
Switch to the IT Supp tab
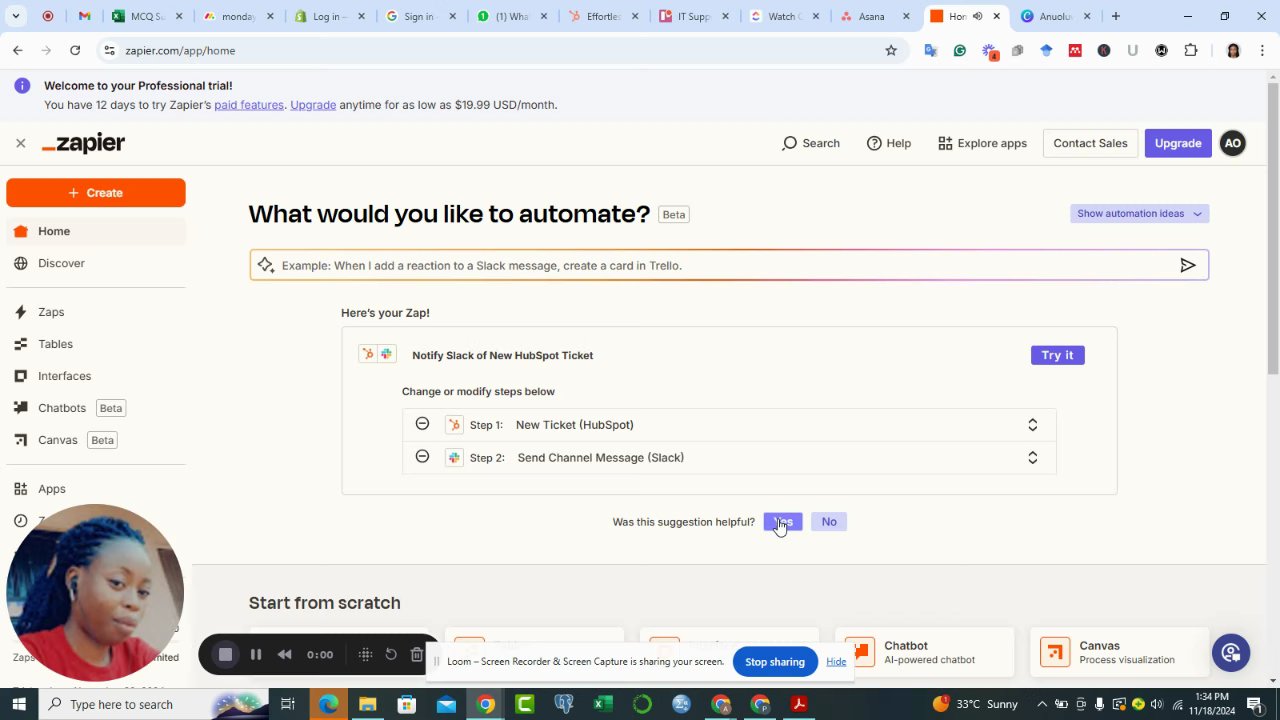694,16
